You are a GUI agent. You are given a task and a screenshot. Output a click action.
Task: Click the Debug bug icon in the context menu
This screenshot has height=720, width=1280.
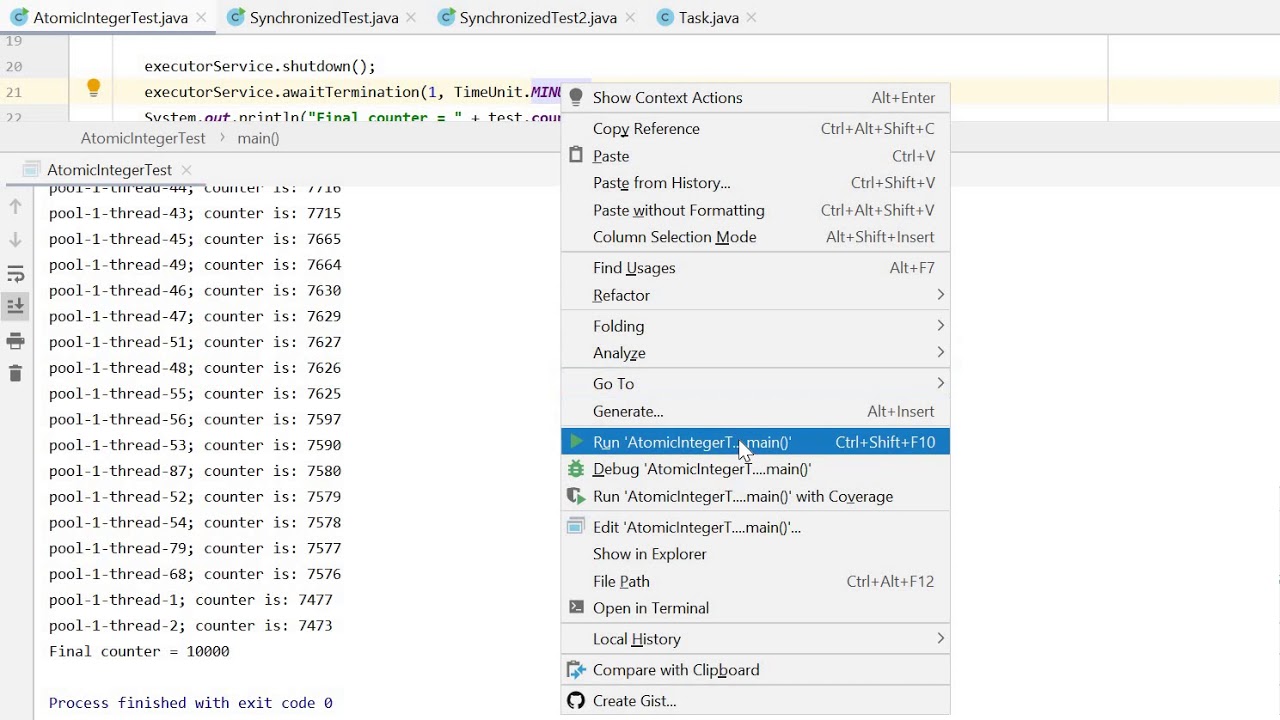[x=575, y=469]
